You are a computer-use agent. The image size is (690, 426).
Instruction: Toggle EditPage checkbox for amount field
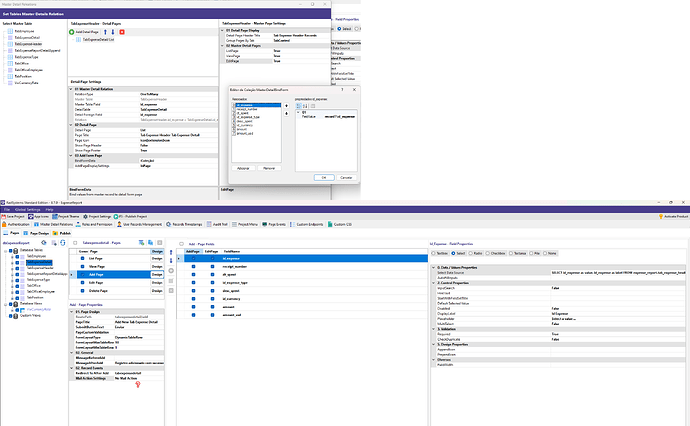(x=213, y=307)
